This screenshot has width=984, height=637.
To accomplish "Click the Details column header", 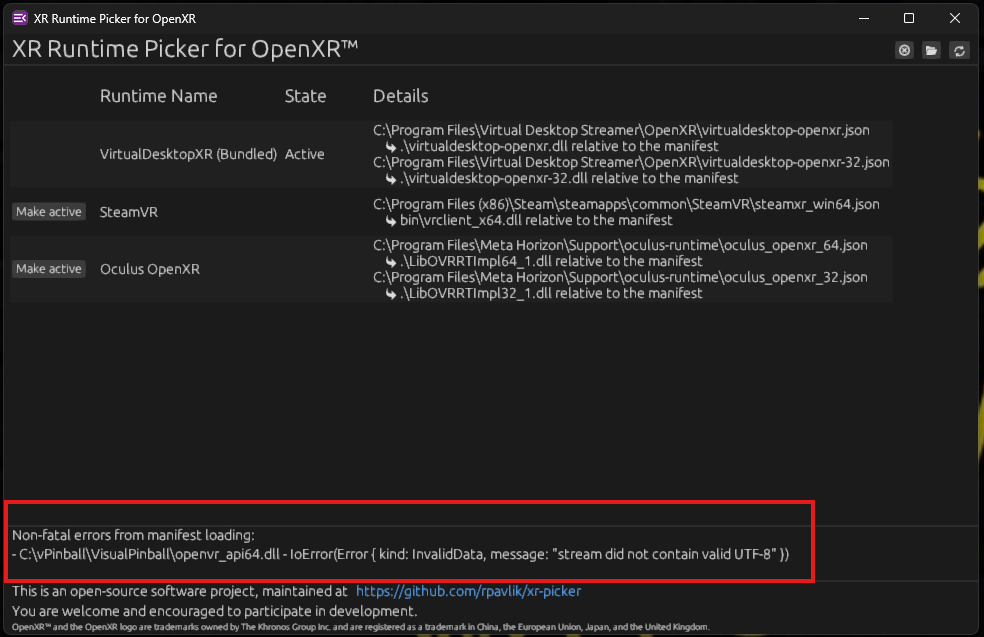I will 400,96.
